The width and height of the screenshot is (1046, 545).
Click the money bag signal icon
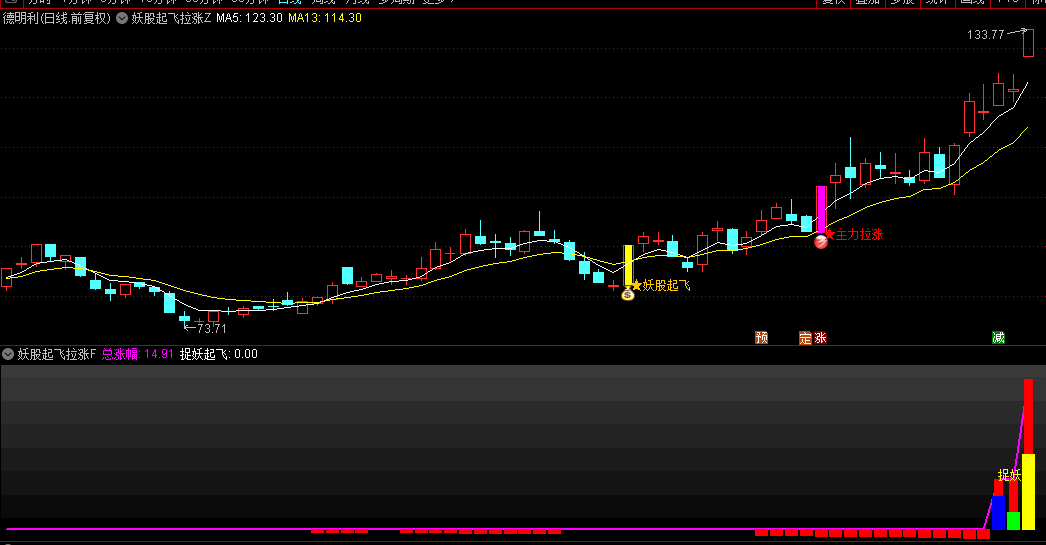pos(628,294)
